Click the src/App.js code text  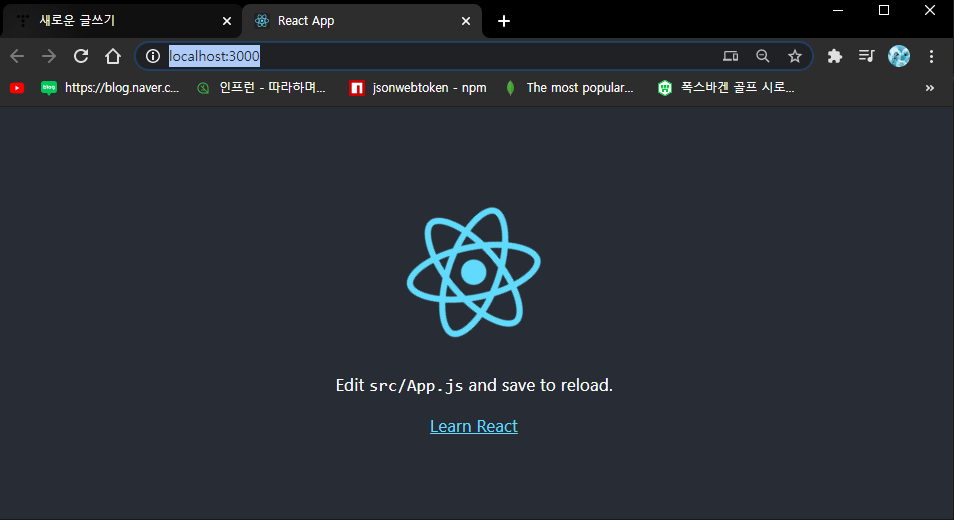417,386
